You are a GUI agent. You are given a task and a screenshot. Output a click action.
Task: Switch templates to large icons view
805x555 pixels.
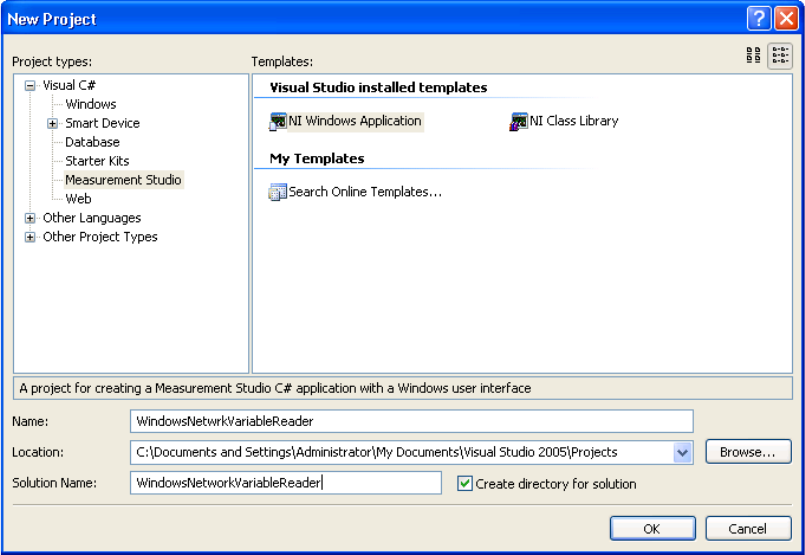point(753,55)
